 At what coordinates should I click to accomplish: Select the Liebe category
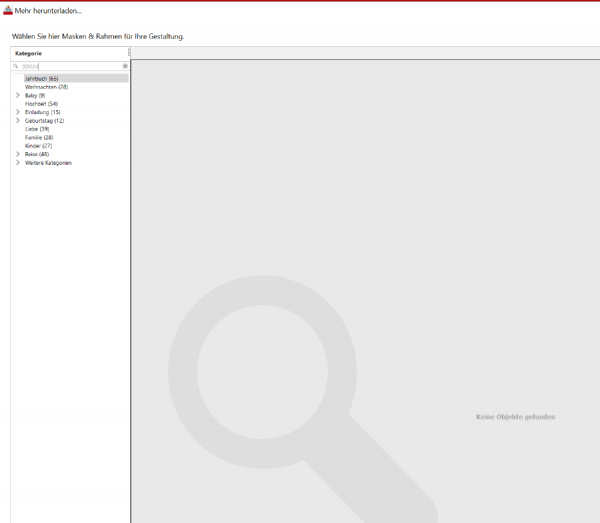pyautogui.click(x=37, y=129)
